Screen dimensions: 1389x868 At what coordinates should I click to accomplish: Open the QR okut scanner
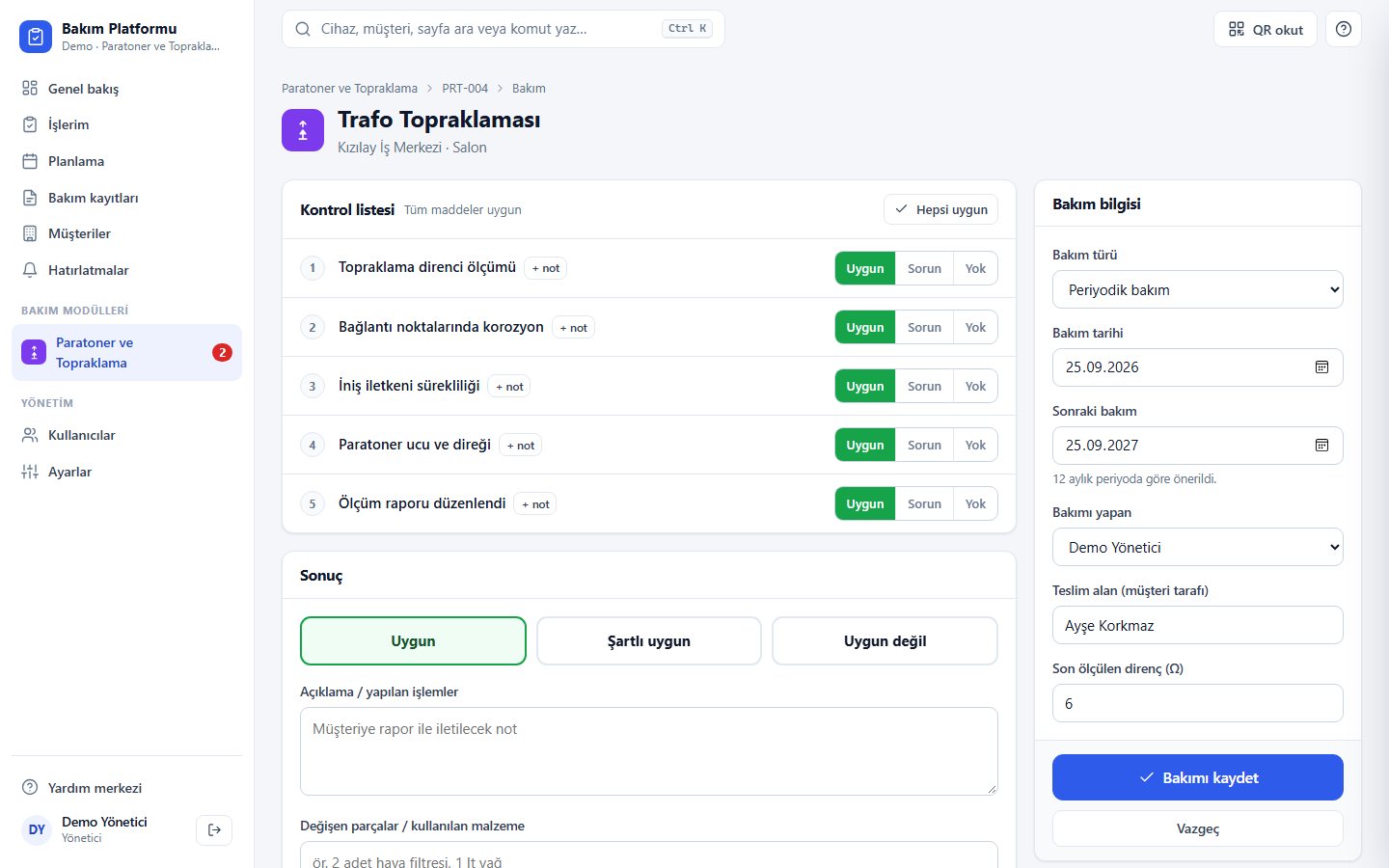click(x=1266, y=29)
